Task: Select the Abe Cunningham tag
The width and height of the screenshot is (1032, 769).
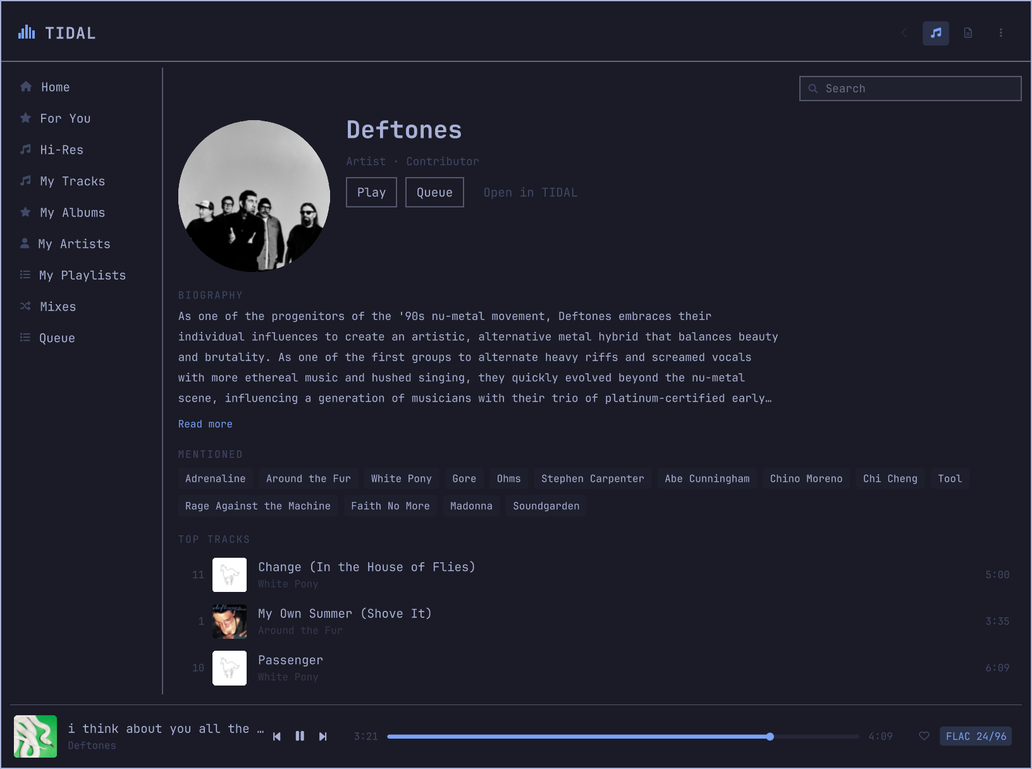Action: tap(707, 479)
